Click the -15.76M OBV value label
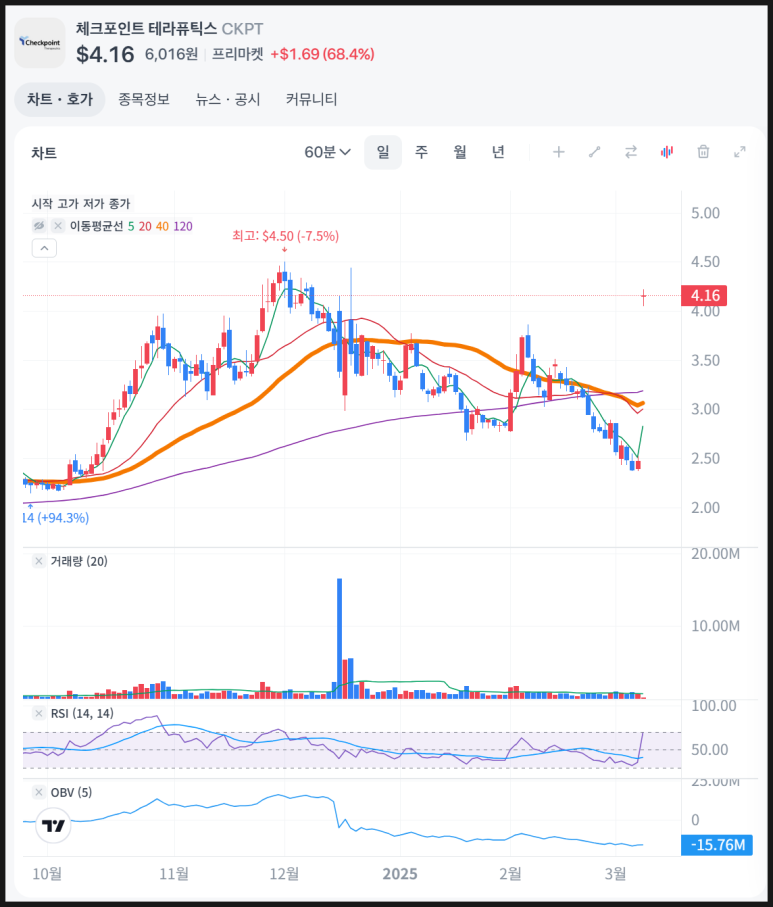This screenshot has width=773, height=907. coord(717,845)
